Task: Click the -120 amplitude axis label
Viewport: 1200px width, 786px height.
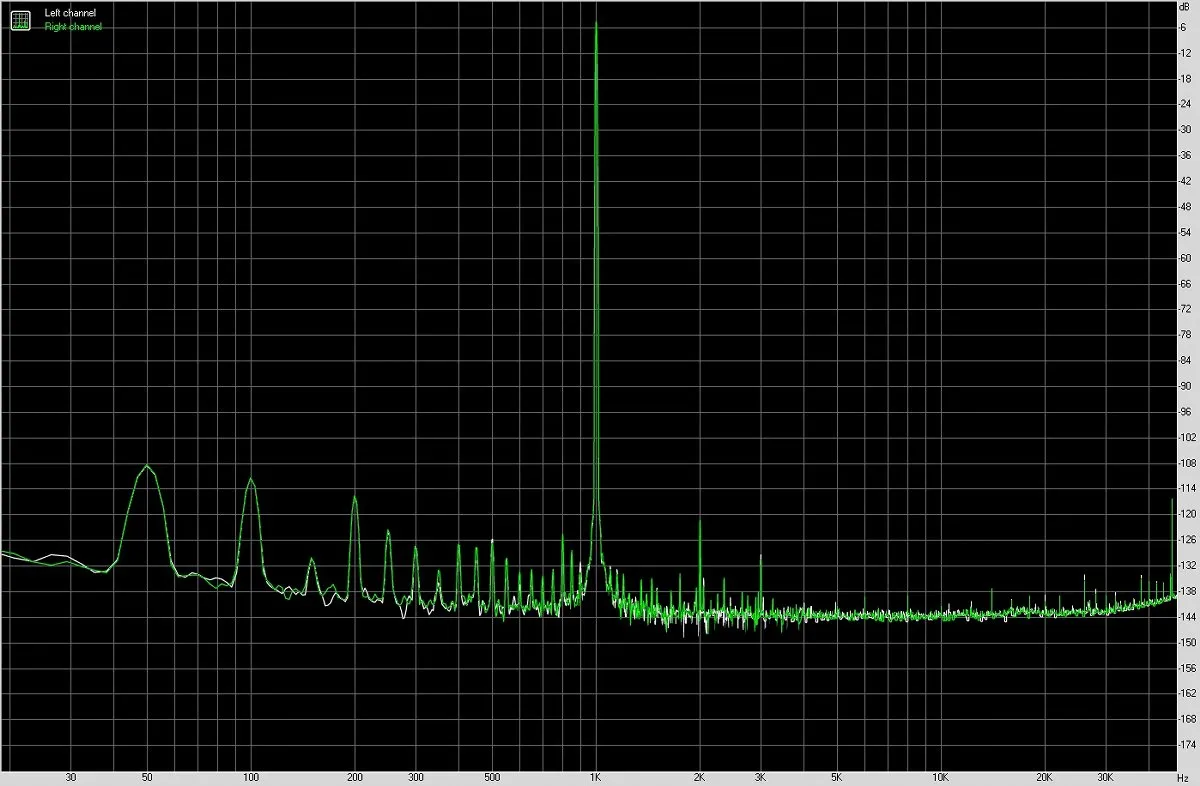Action: 1187,514
